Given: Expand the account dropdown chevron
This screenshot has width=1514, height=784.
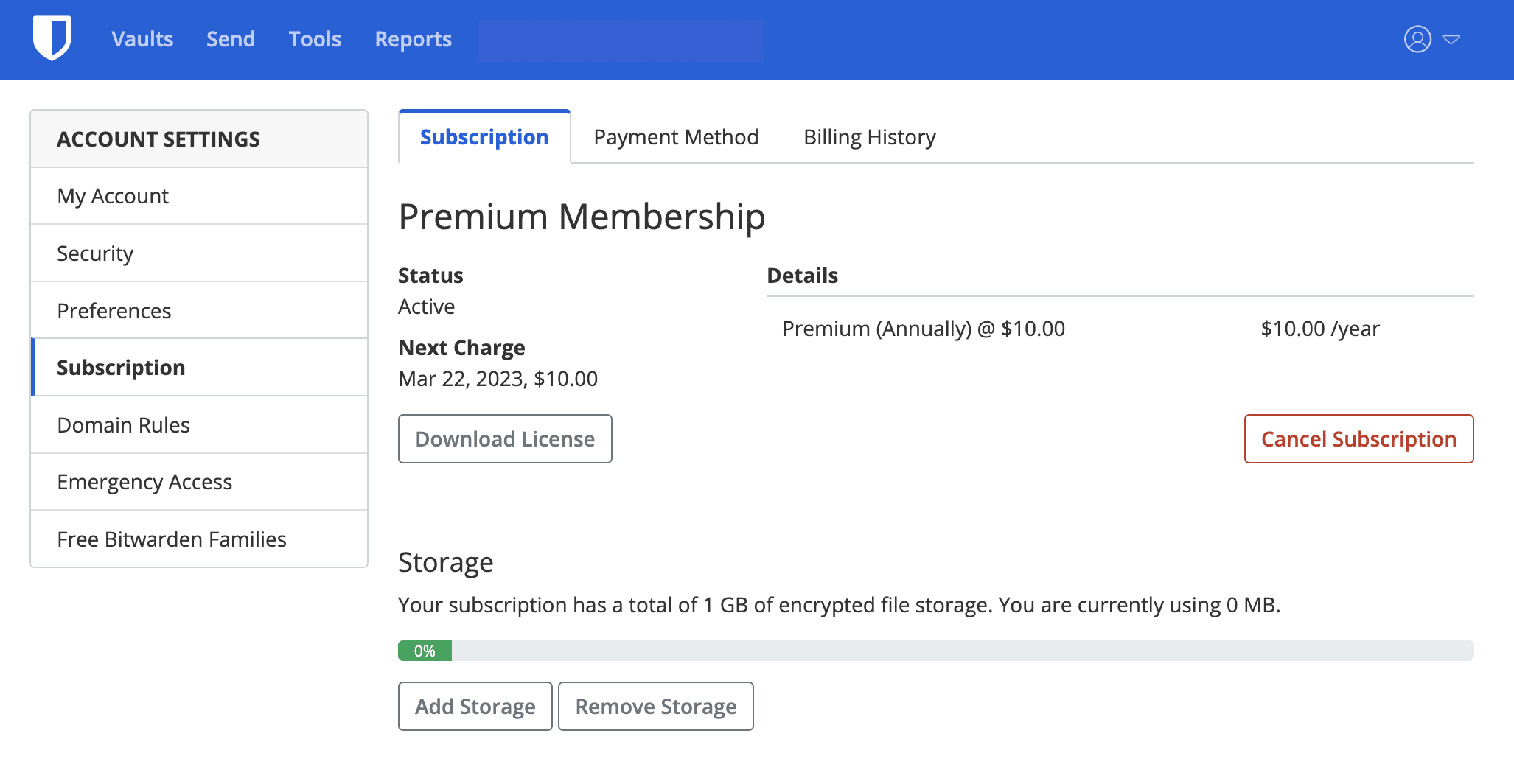Looking at the screenshot, I should click(1451, 41).
